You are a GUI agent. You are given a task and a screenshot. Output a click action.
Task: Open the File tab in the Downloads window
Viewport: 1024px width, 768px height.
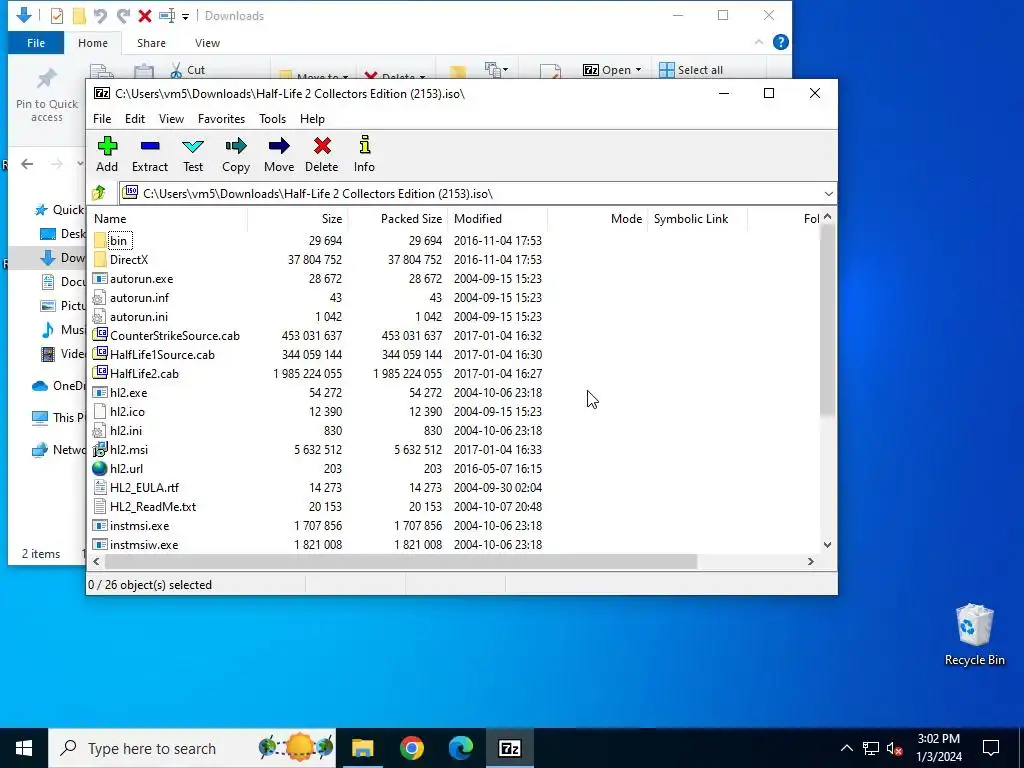(x=36, y=43)
